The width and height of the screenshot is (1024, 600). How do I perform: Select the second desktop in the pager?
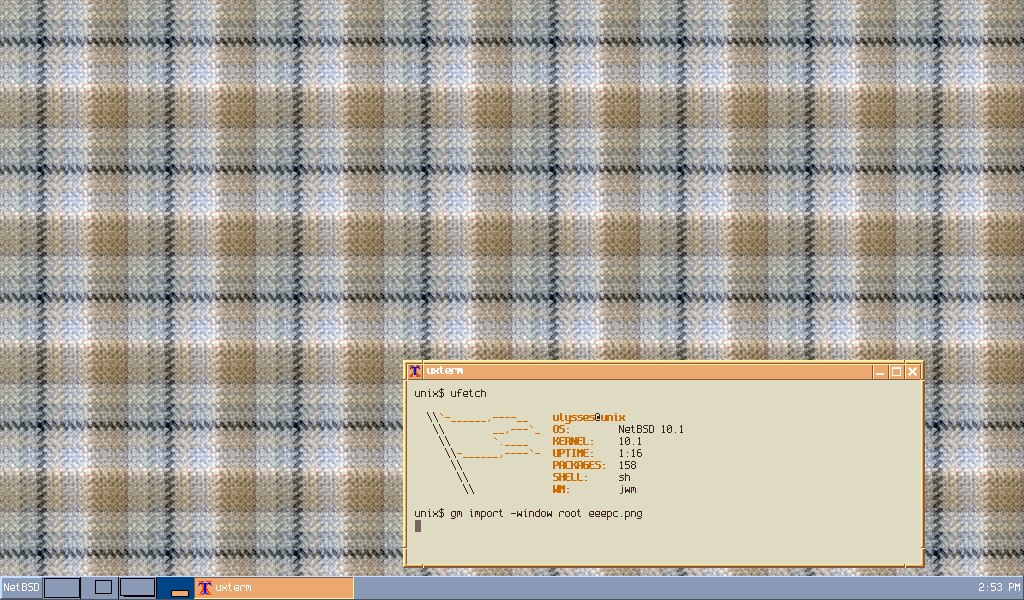coord(100,588)
